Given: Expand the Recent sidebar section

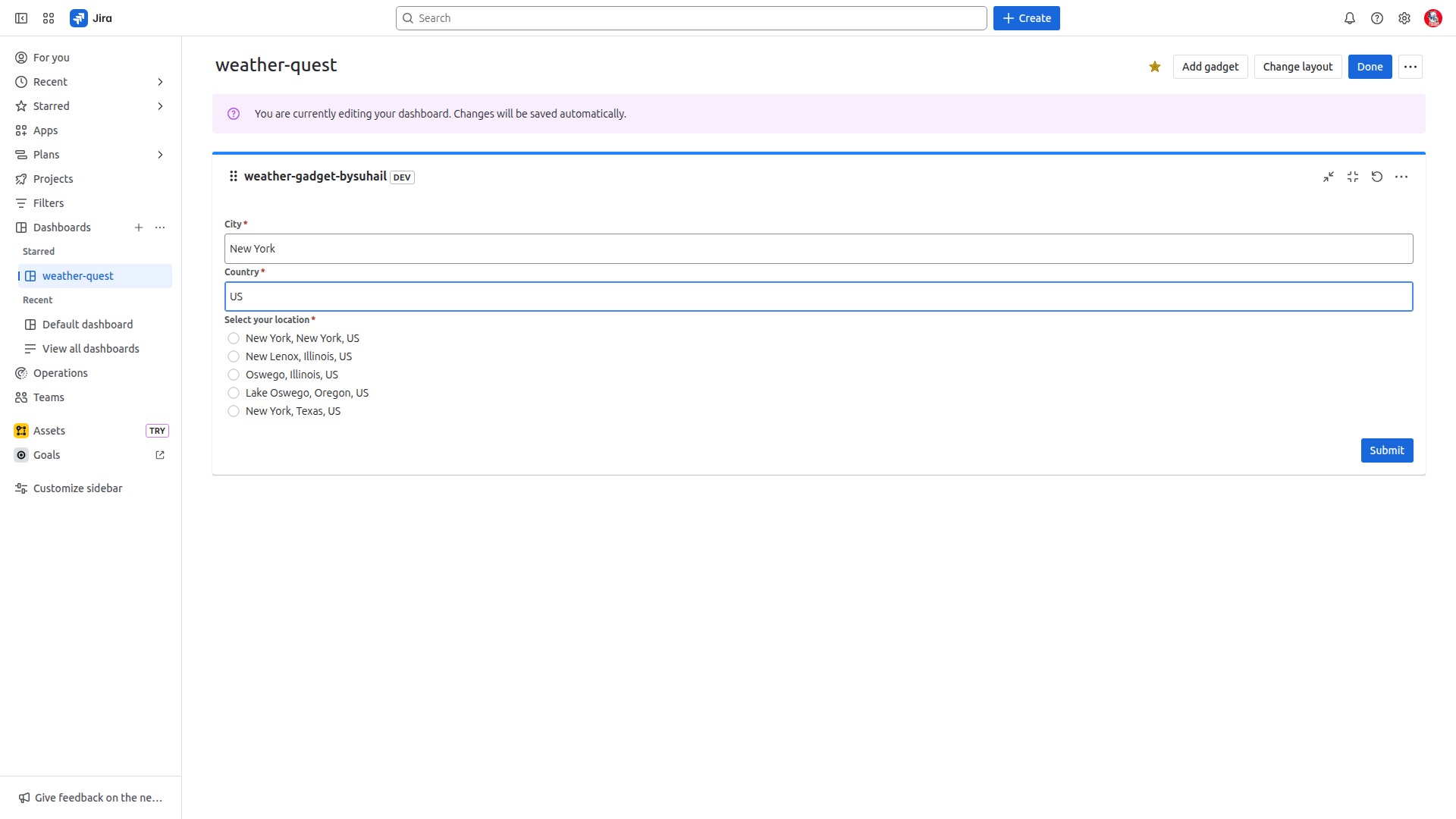Looking at the screenshot, I should [x=160, y=82].
